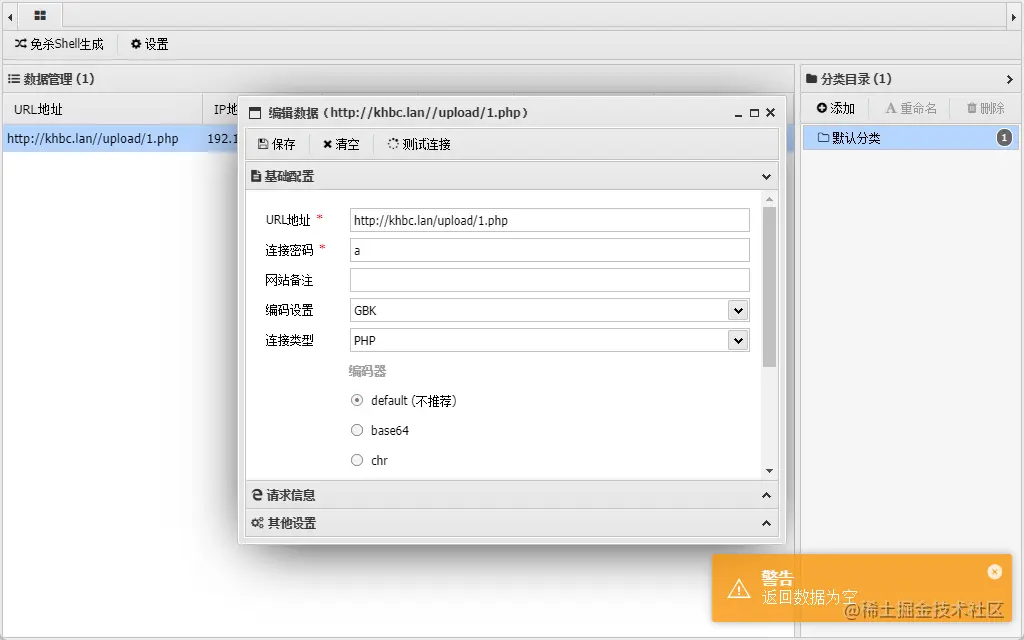
Task: Click into the 网站备注 input field
Action: coord(549,280)
